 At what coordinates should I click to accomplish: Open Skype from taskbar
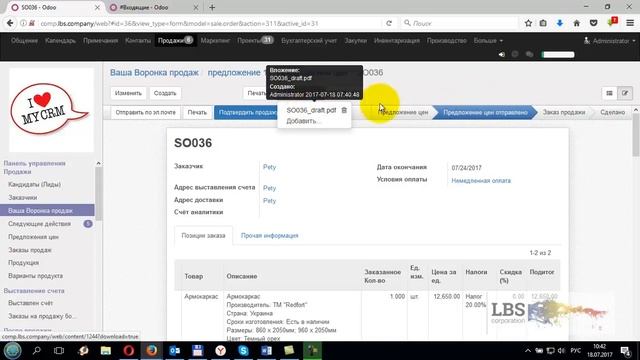coord(243,351)
